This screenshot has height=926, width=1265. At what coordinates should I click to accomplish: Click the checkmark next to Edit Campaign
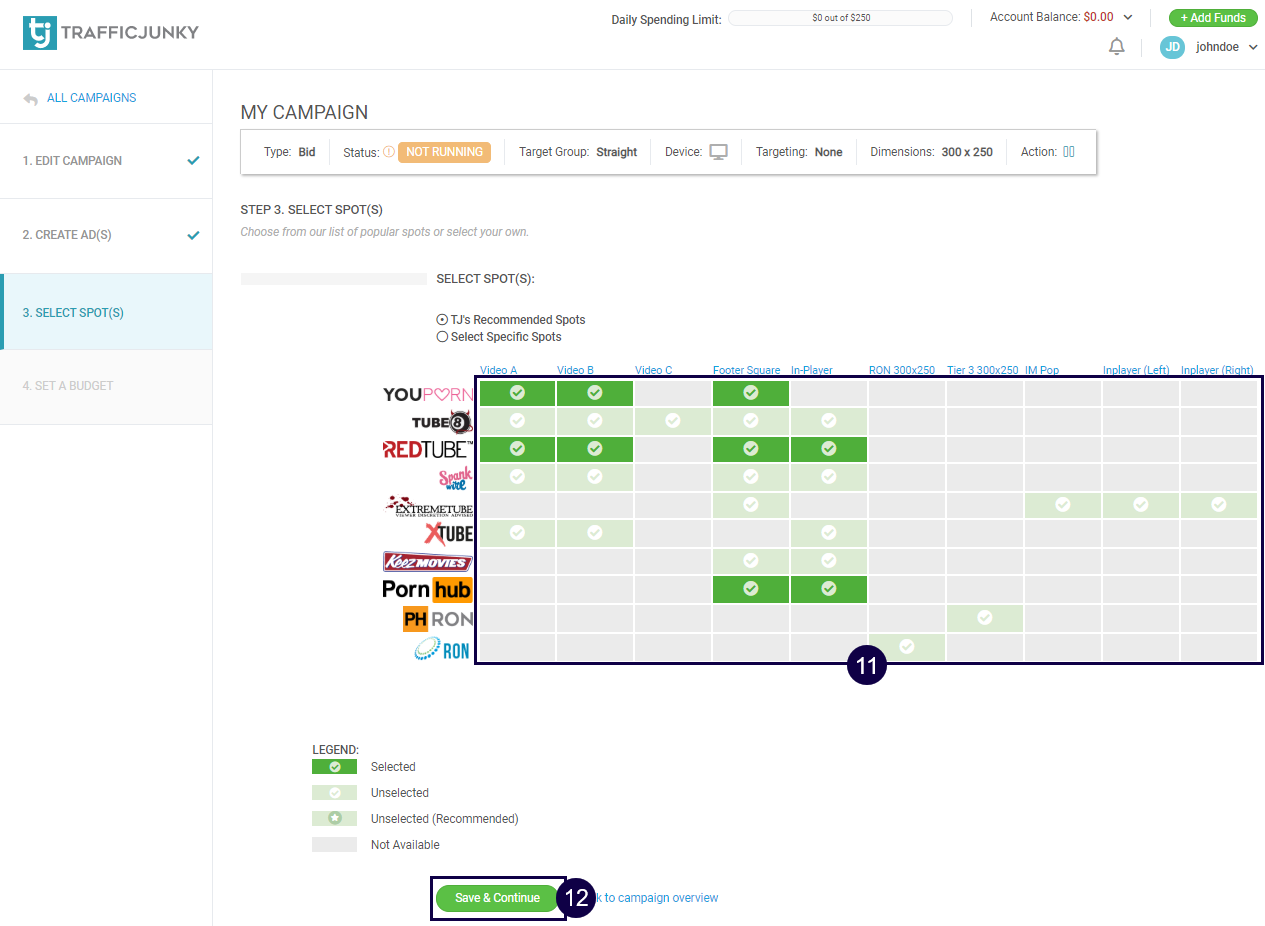[193, 161]
